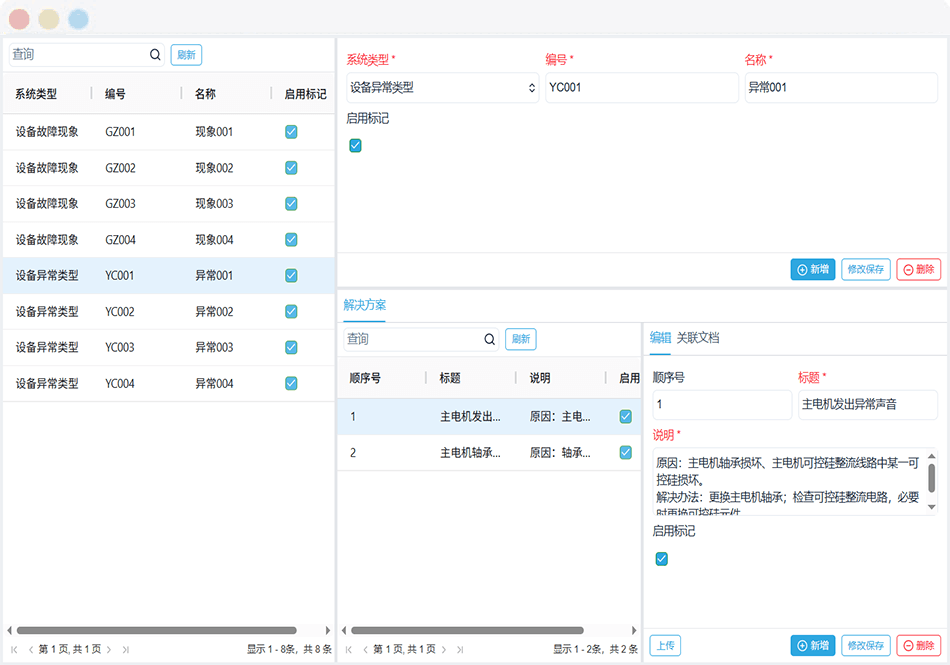Click the top 修改保存 button
Viewport: 950px width, 665px height.
865,269
